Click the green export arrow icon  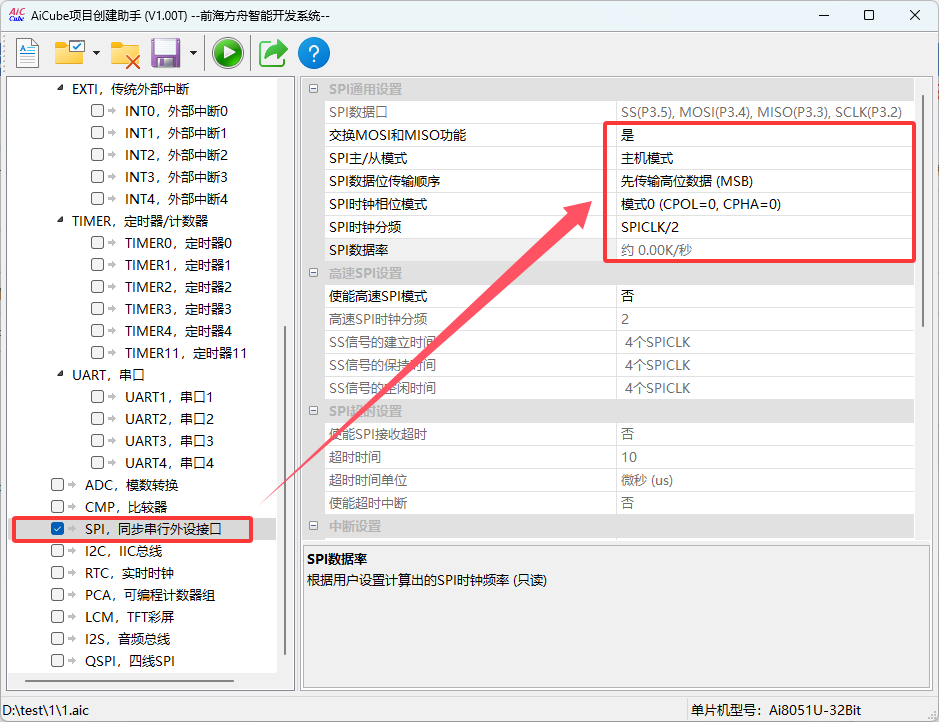pos(273,53)
